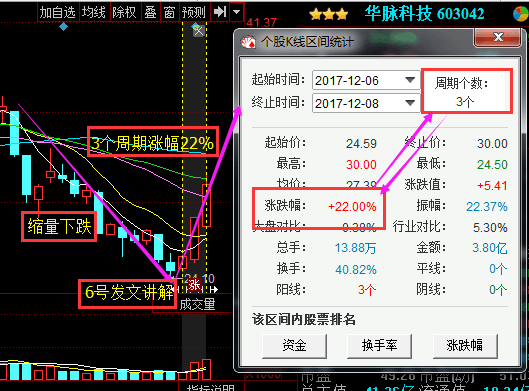The width and height of the screenshot is (529, 391).
Task: Click the 加自选 toolbar button
Action: 58,12
